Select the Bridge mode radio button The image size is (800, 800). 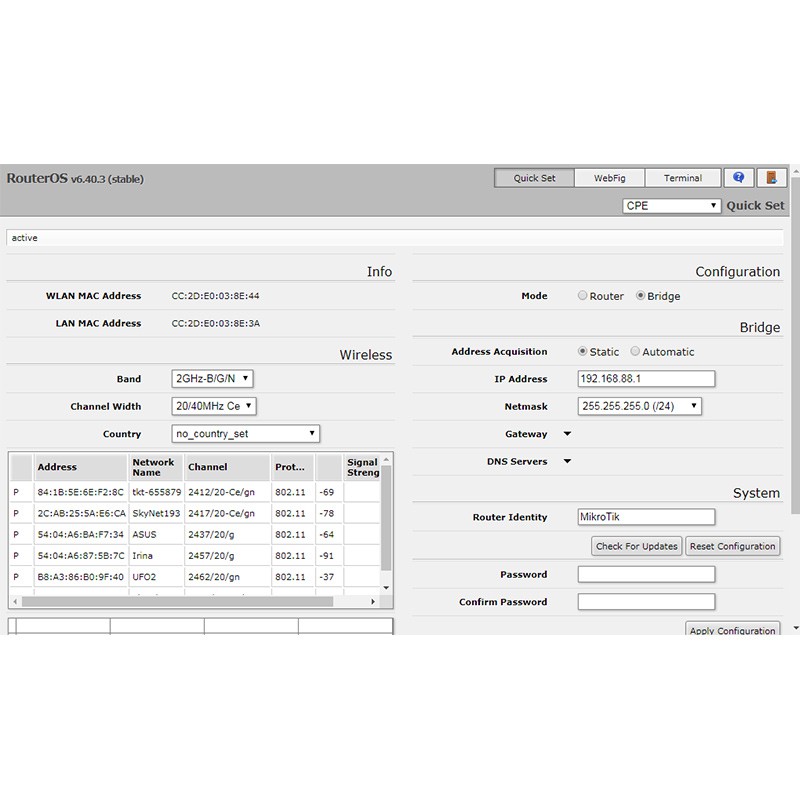tap(641, 296)
